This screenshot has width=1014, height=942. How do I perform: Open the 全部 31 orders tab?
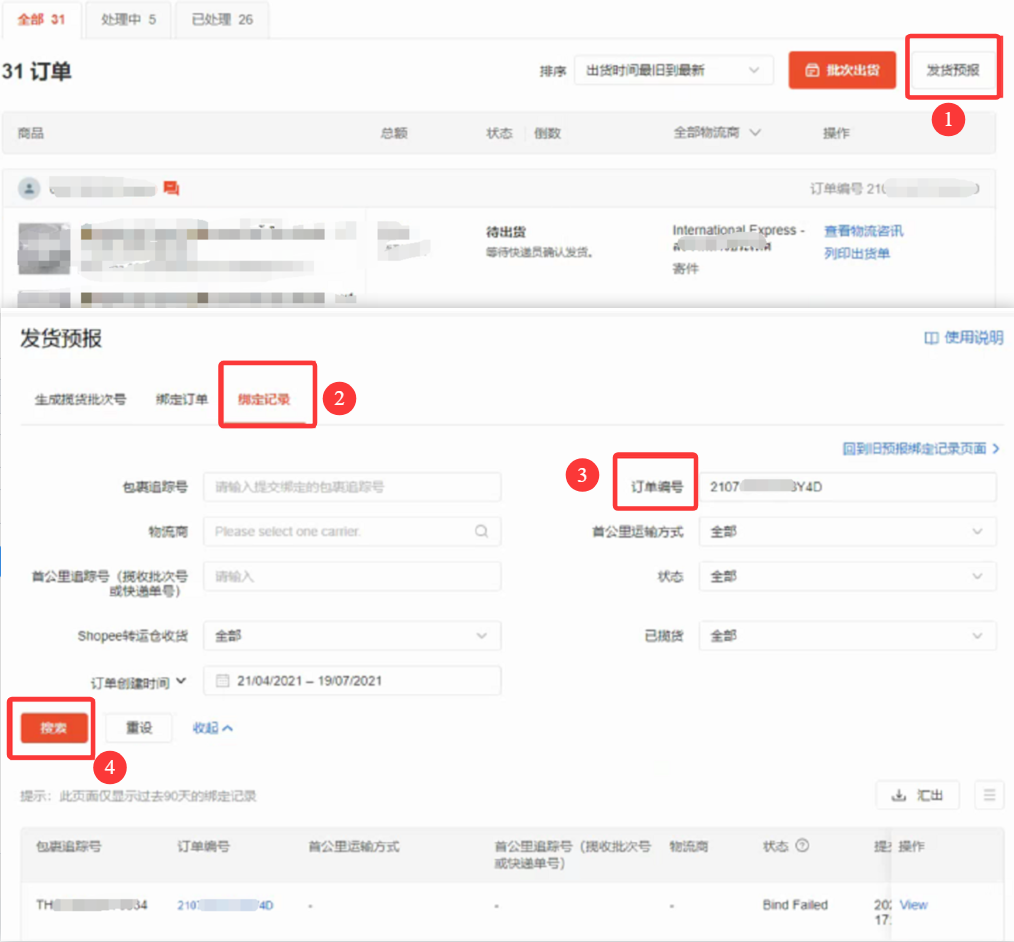(x=41, y=19)
